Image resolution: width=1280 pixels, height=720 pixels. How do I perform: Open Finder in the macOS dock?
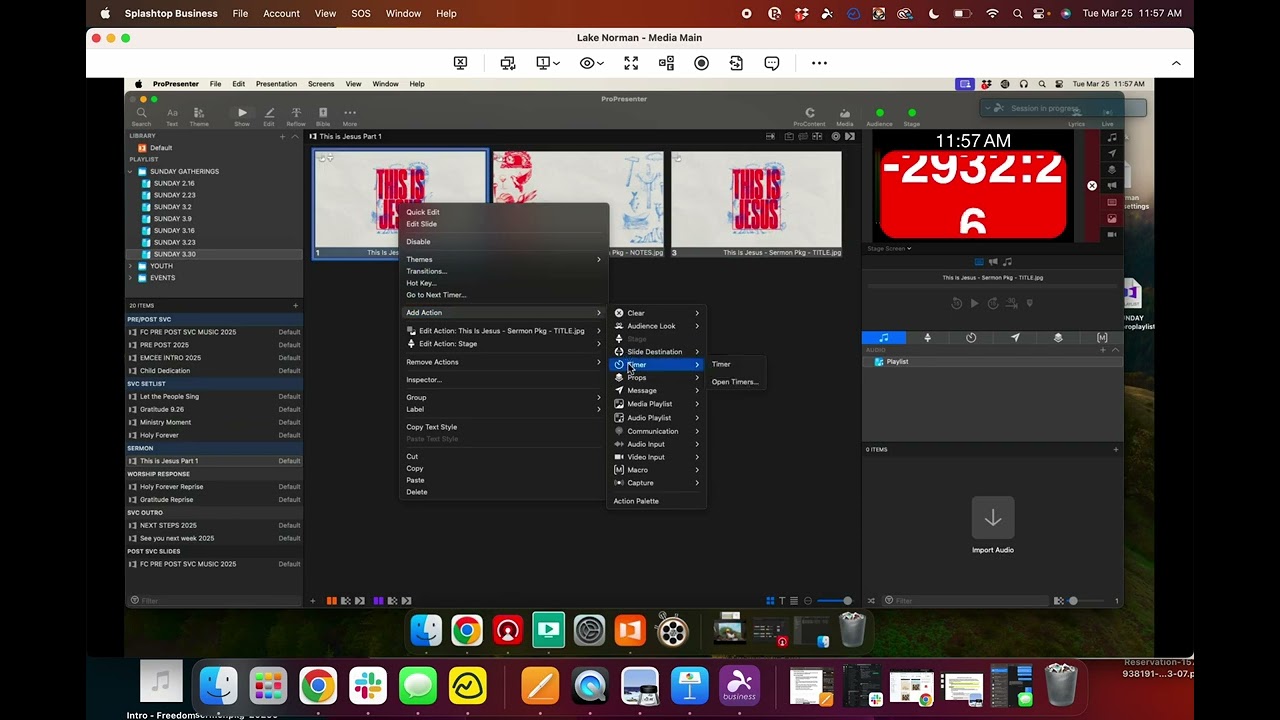click(218, 686)
